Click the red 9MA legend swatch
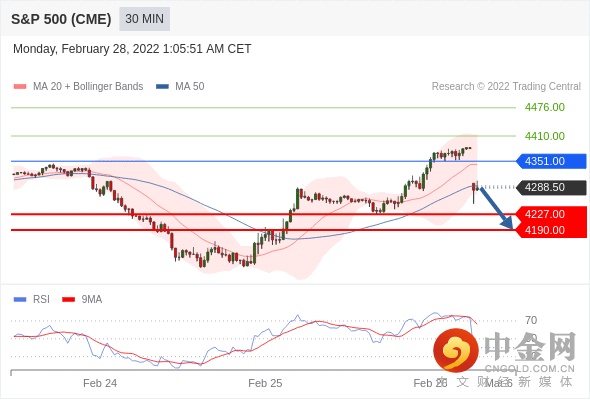Image resolution: width=590 pixels, height=400 pixels. 68,300
